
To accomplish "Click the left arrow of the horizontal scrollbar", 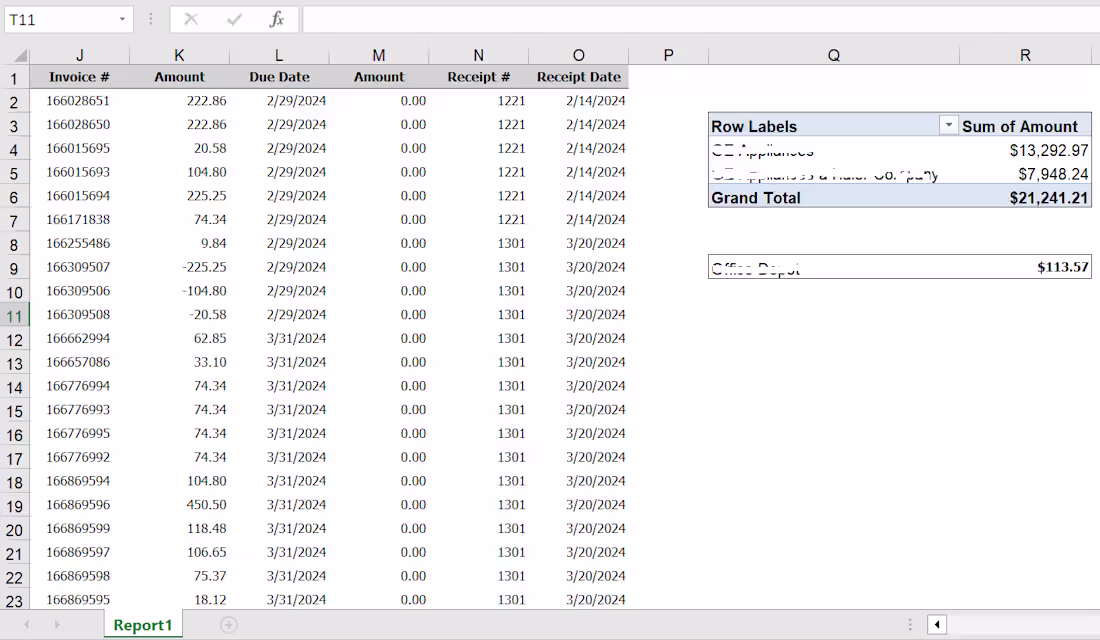I will pos(936,624).
